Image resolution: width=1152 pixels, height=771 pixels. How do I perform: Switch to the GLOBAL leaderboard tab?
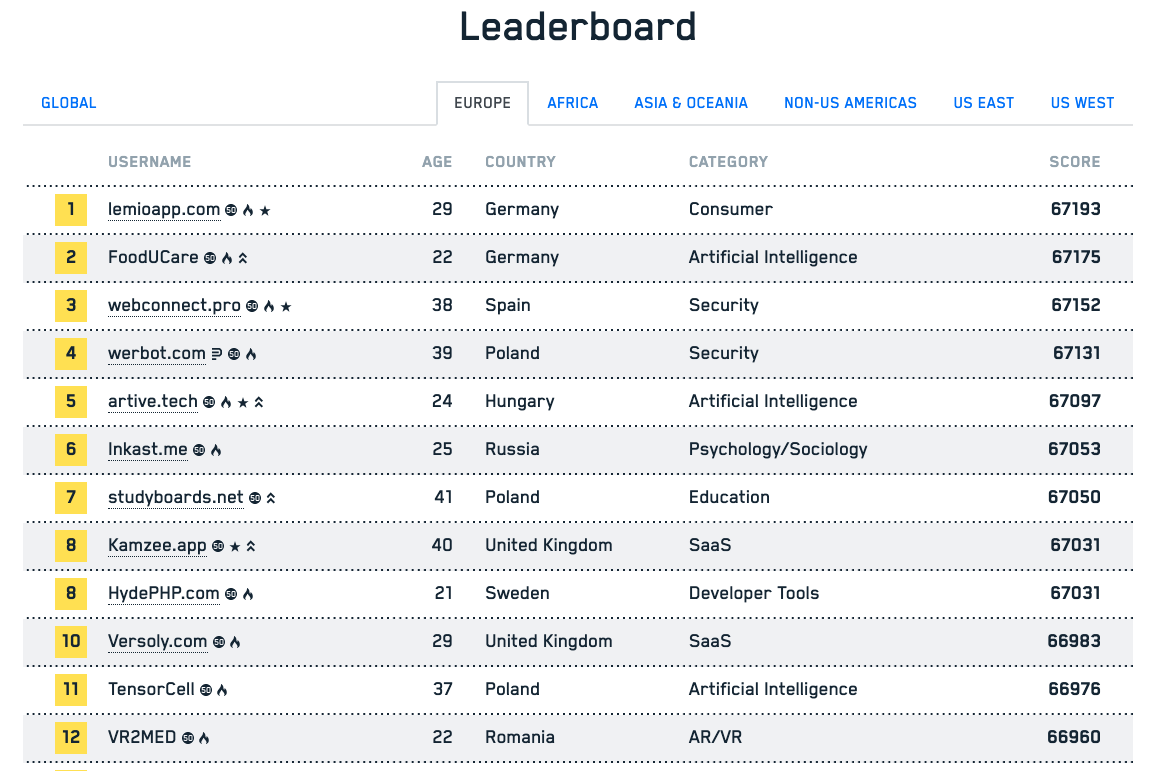click(68, 103)
